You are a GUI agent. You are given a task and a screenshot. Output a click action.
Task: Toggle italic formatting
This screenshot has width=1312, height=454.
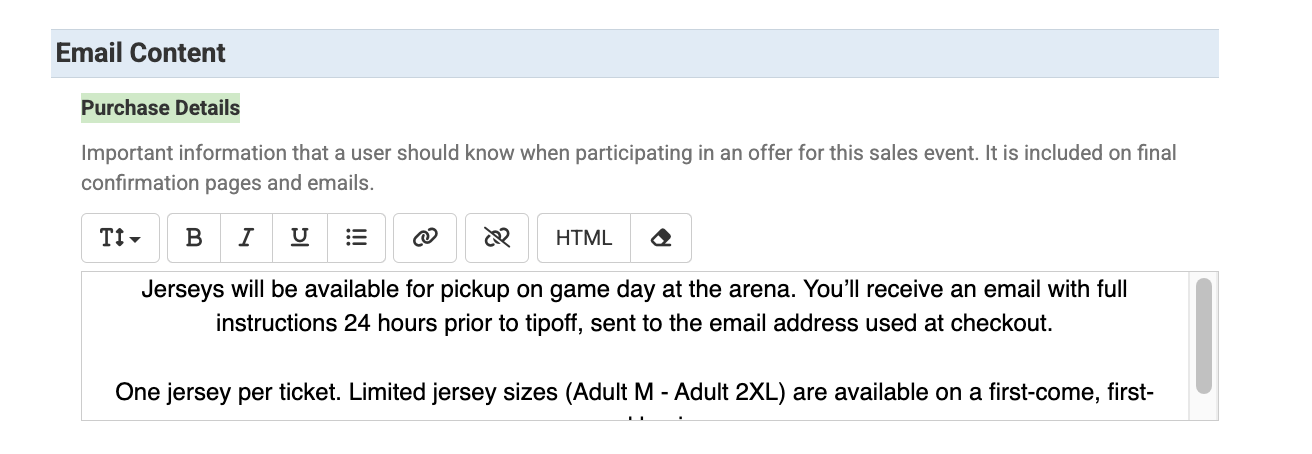[245, 238]
